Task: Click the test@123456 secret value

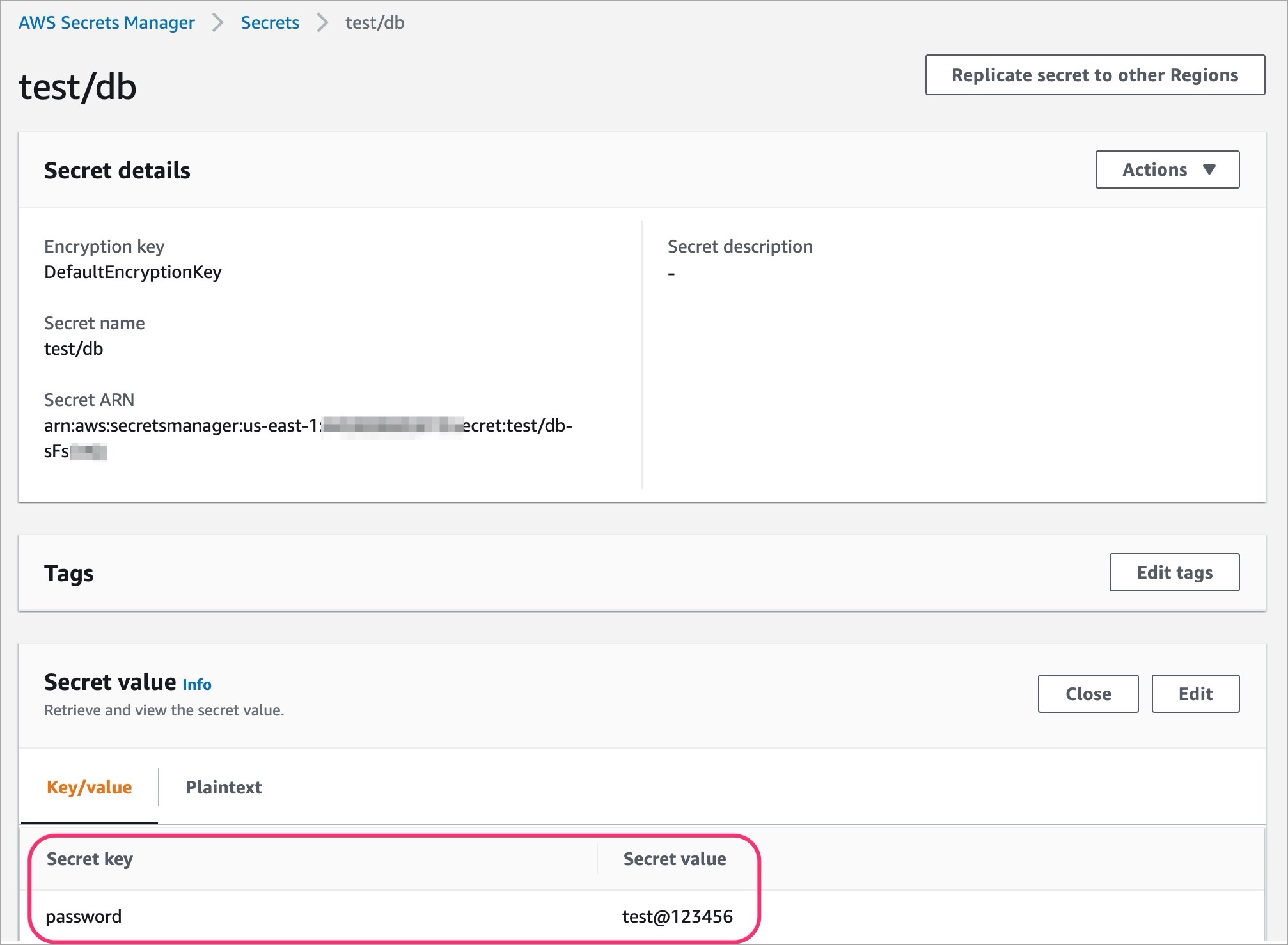Action: 677,916
